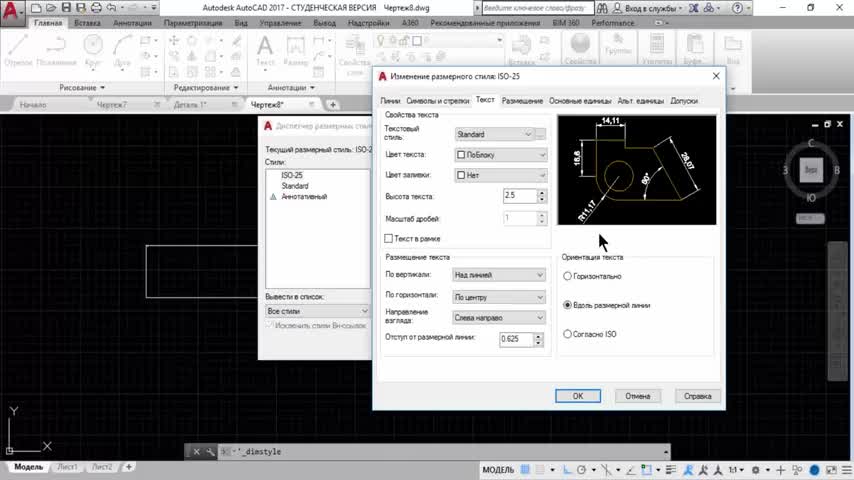Toggle Object snap icon in status bar
854x480 pixels.
[646, 470]
